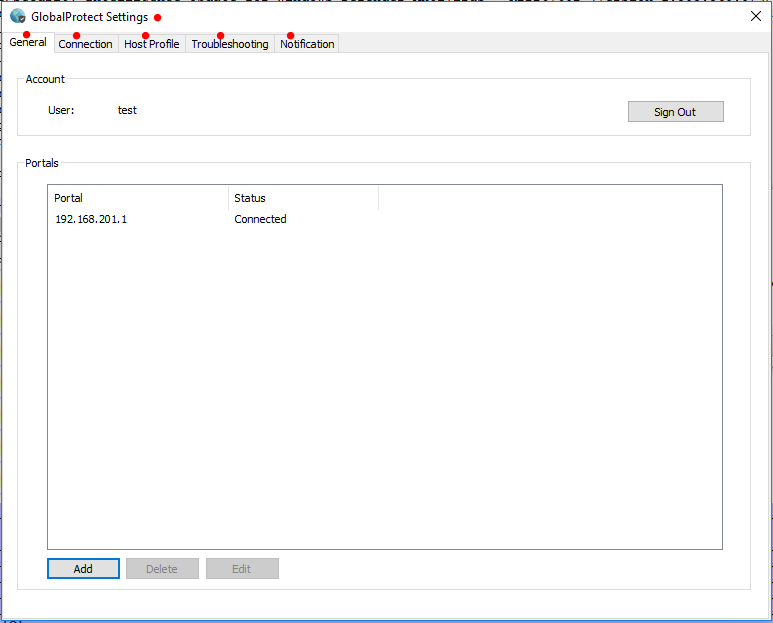Select portal row 192.168.201.1
Image resolution: width=773 pixels, height=623 pixels.
coord(385,219)
